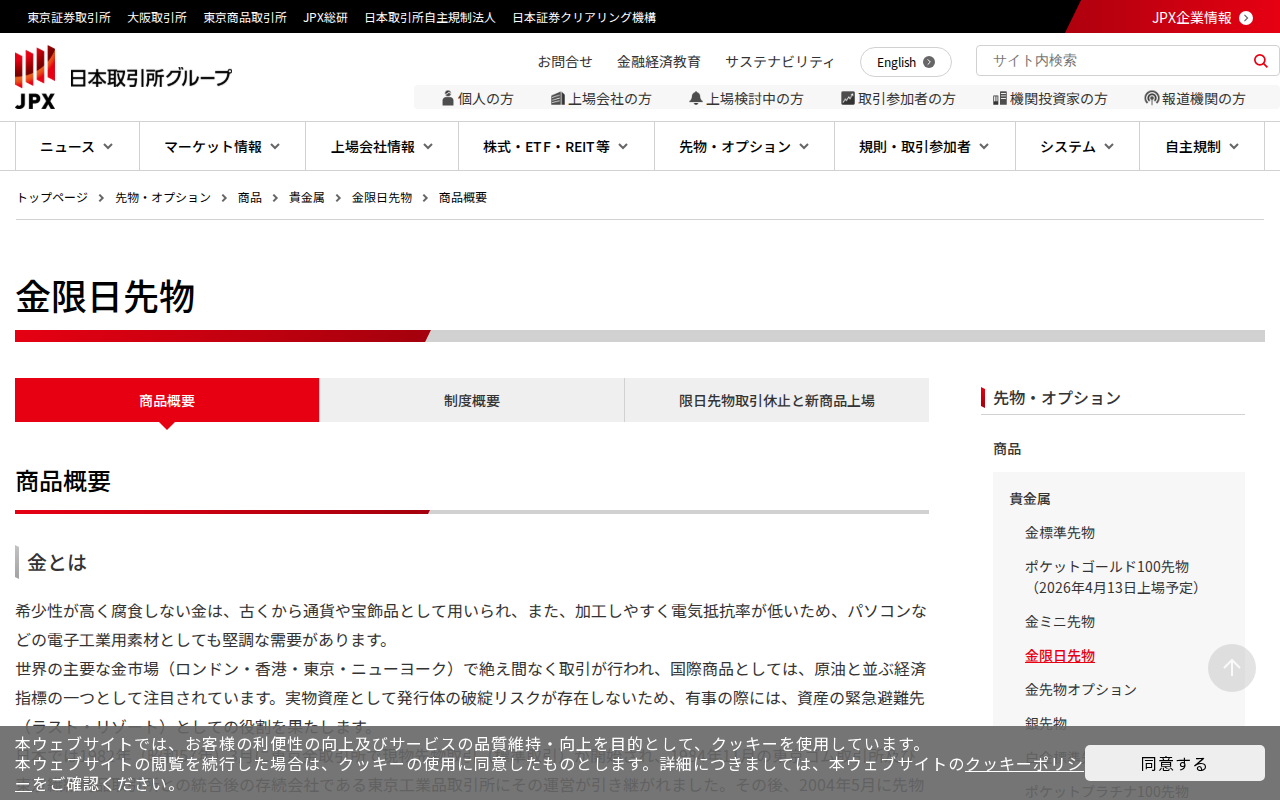Click トップページ breadcrumb

(52, 198)
